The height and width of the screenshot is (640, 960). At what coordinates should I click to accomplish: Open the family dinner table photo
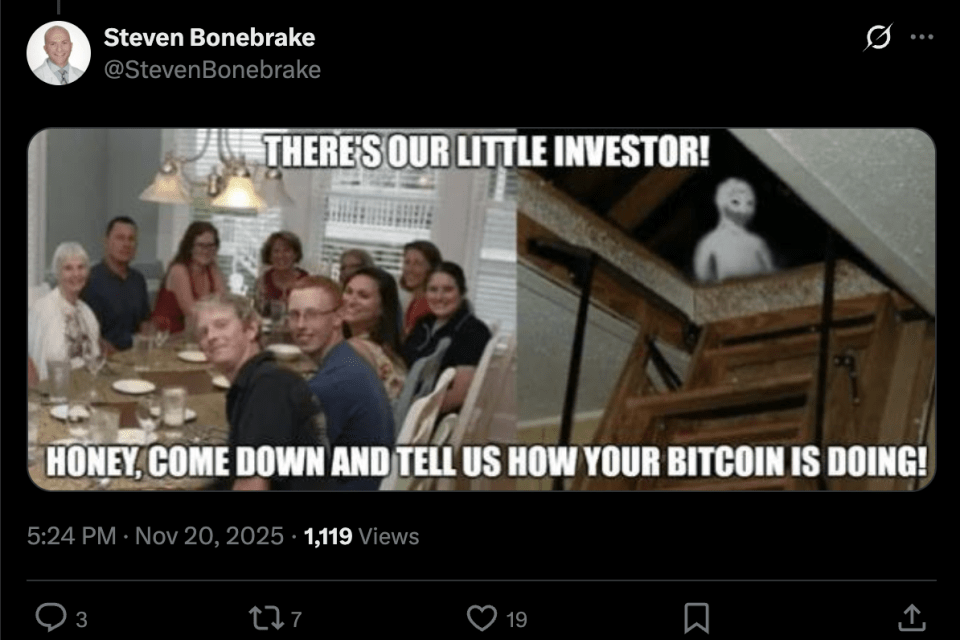pyautogui.click(x=272, y=309)
